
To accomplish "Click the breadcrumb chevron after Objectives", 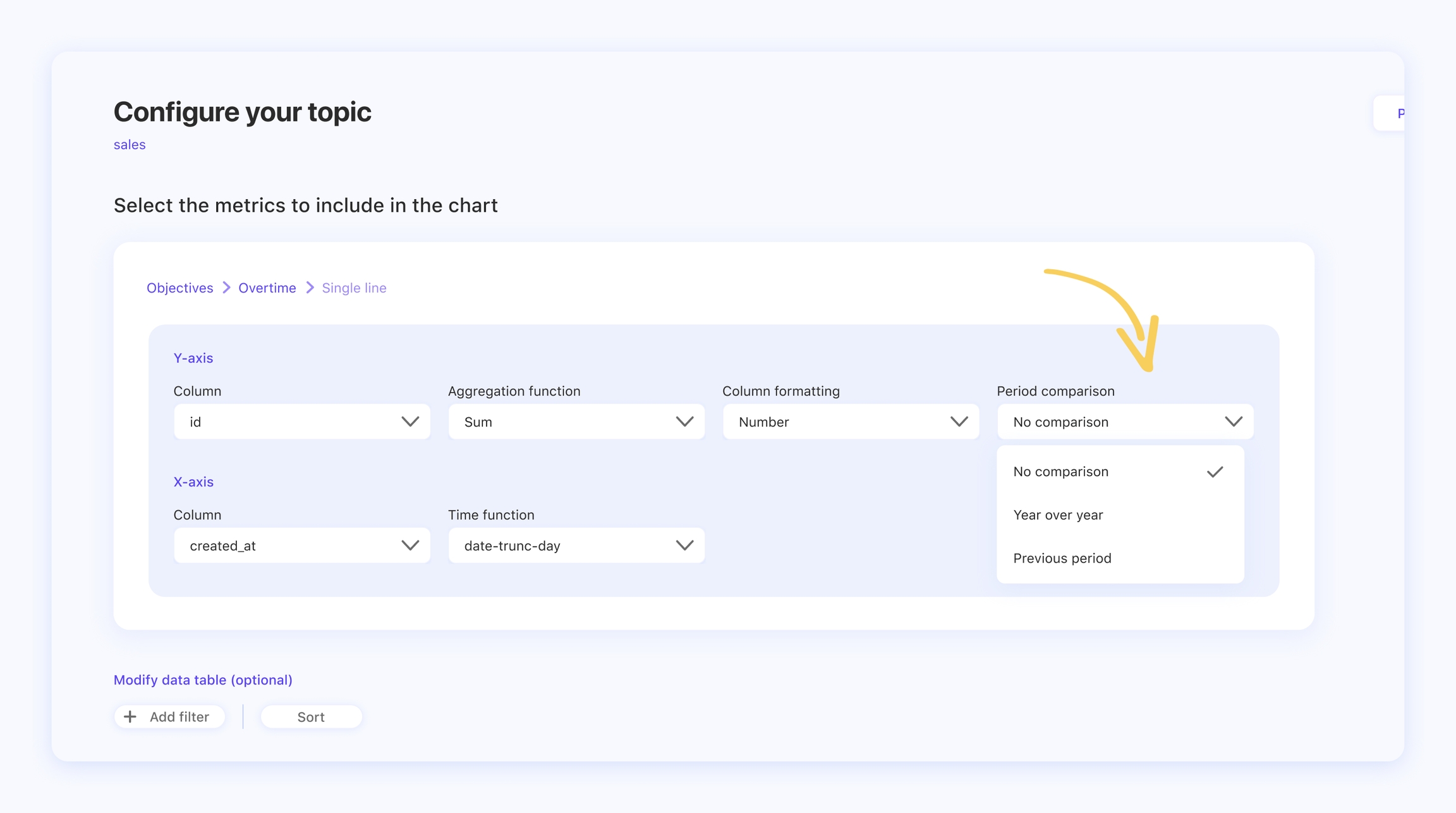I will (226, 288).
